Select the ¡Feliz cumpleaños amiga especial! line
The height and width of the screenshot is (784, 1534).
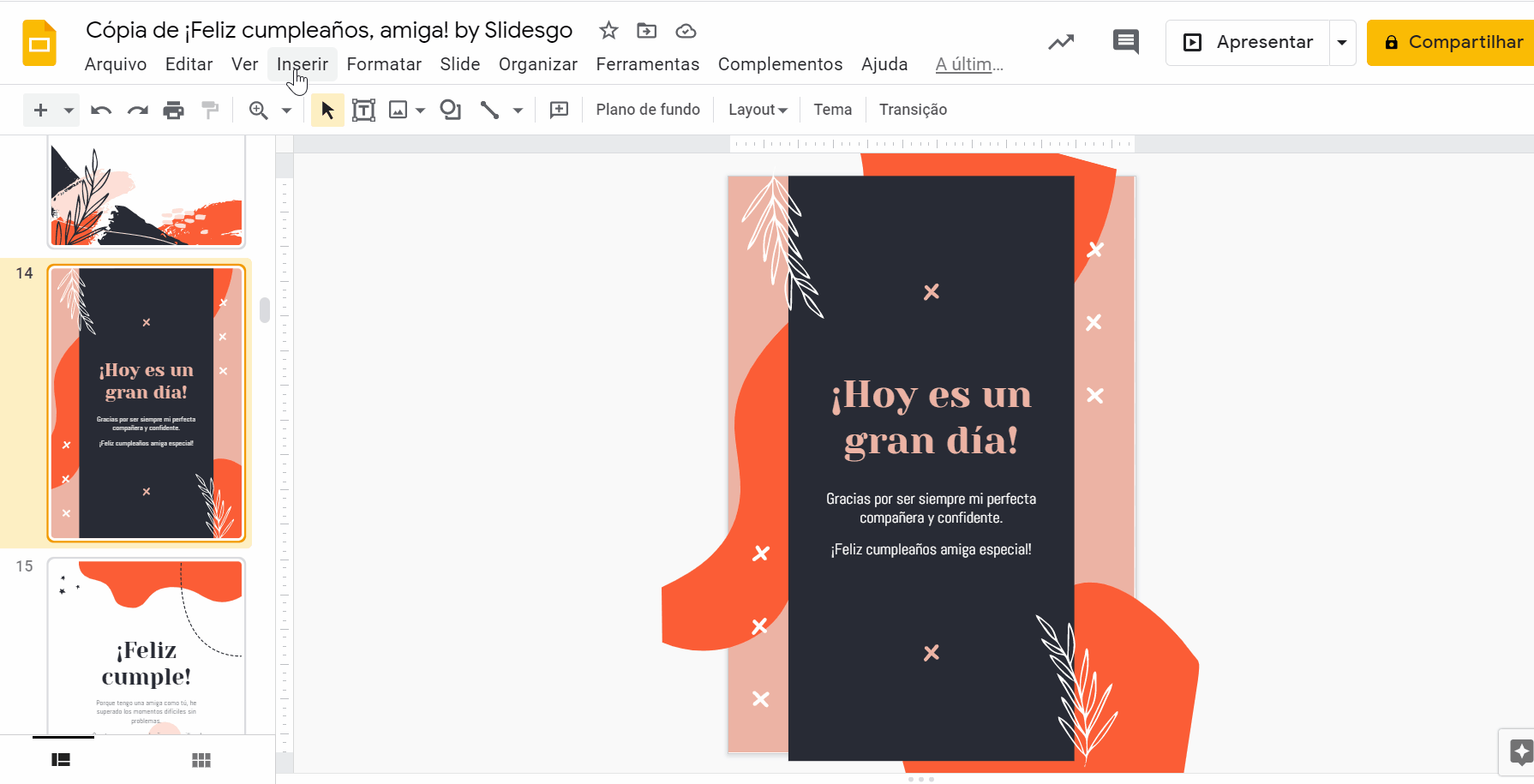tap(932, 549)
